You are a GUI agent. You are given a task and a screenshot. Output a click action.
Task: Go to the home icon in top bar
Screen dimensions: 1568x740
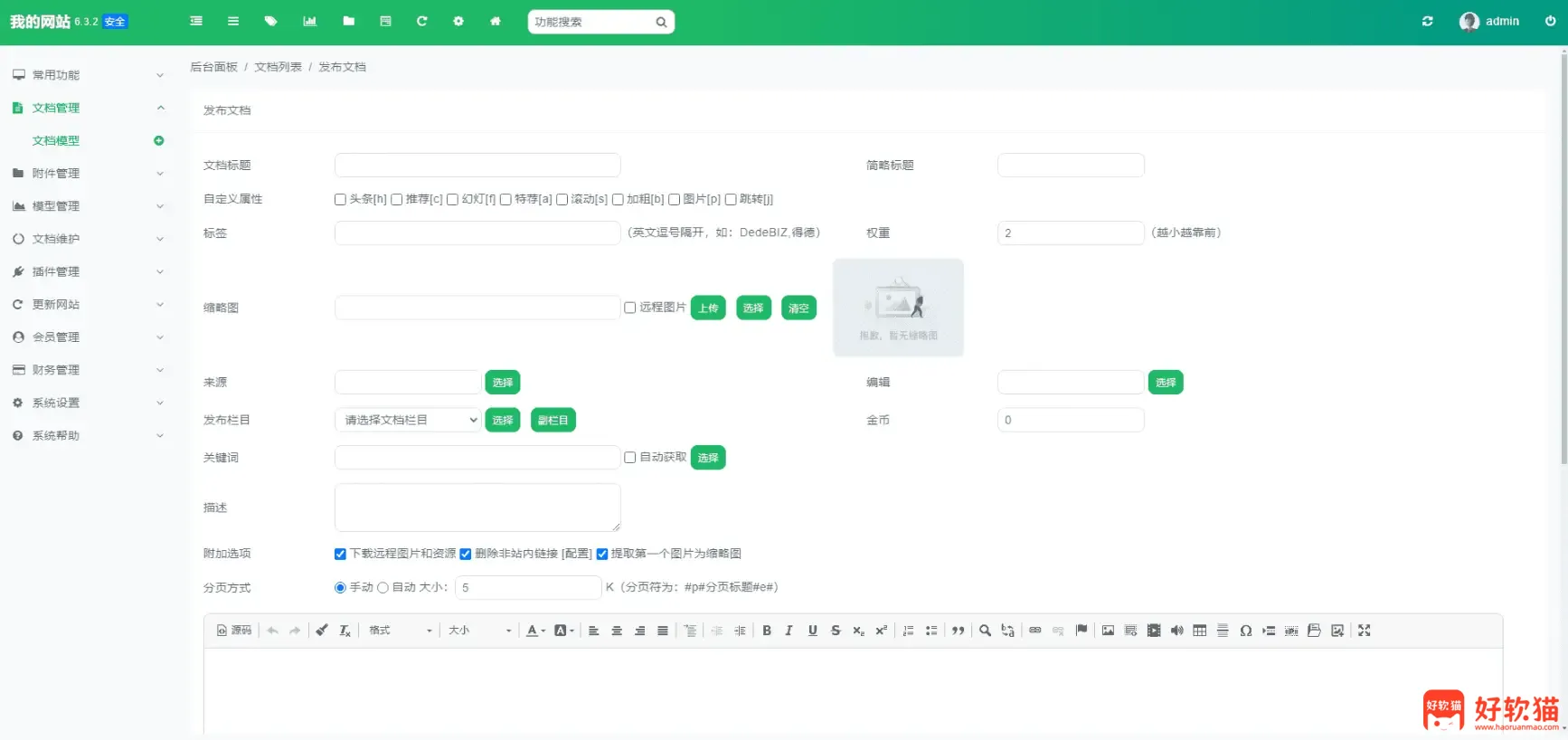point(496,22)
